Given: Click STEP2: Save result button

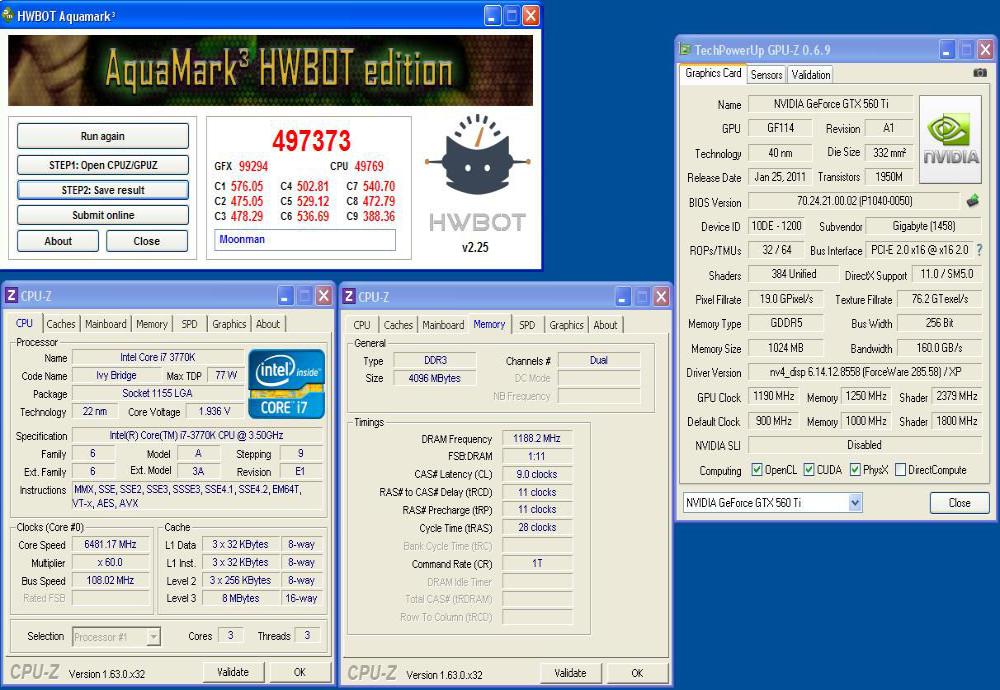Looking at the screenshot, I should [103, 190].
